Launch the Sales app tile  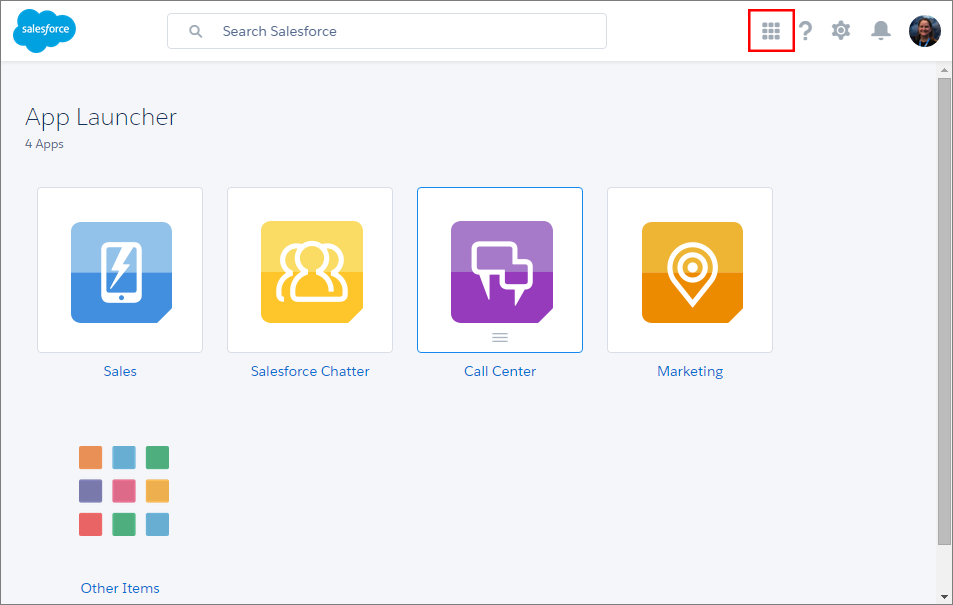coord(120,270)
